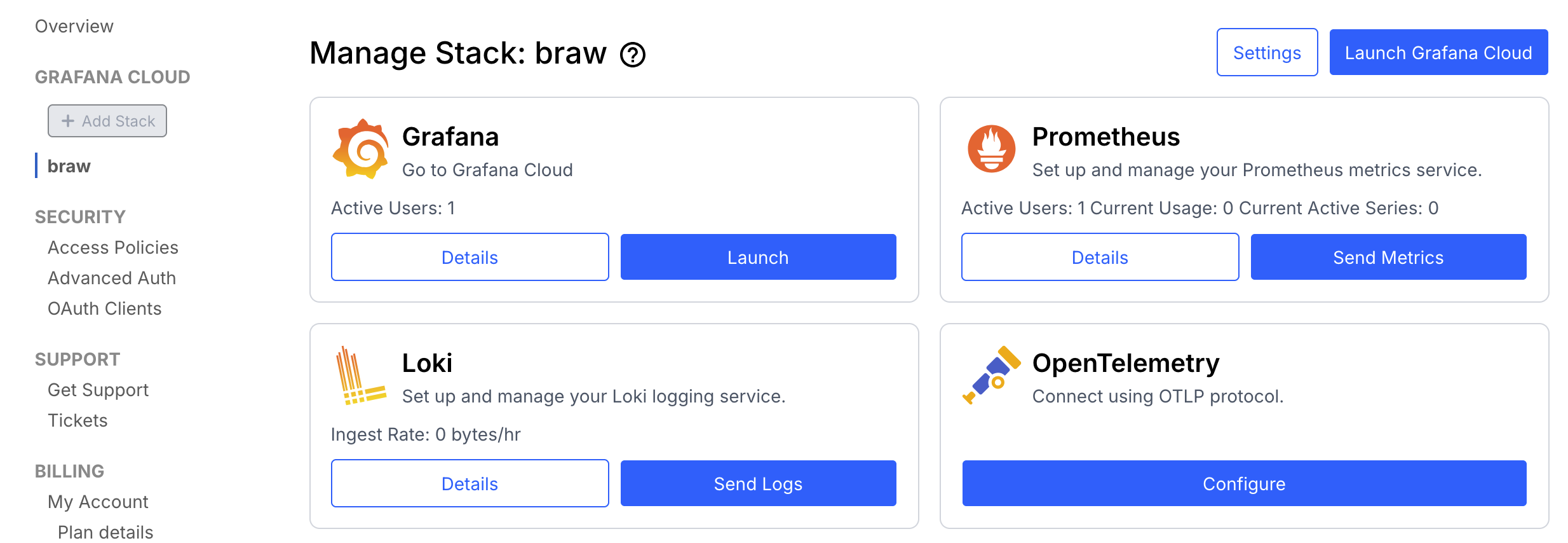Viewport: 1568px width, 543px height.
Task: Click the Prometheus torch icon
Action: click(991, 149)
